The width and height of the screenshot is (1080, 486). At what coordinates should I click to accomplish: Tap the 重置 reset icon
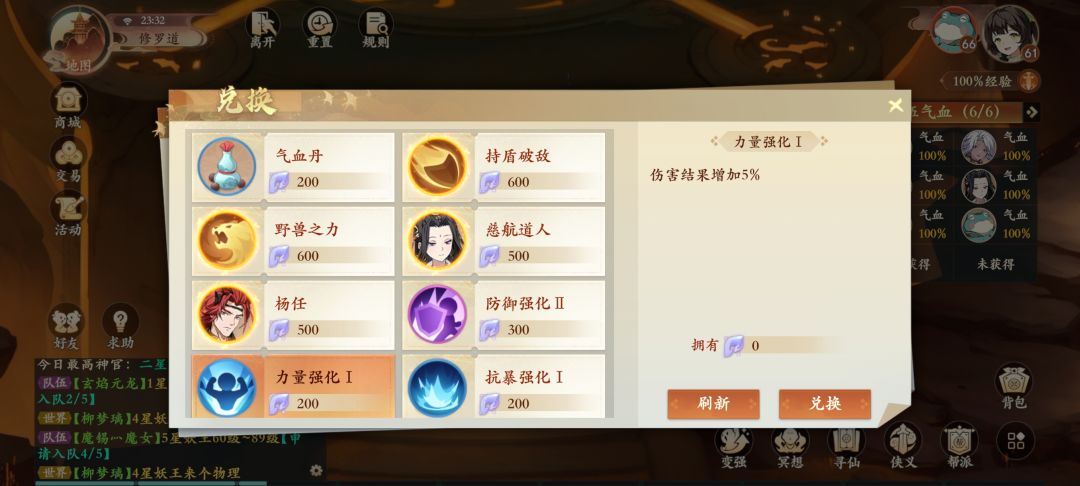320,29
